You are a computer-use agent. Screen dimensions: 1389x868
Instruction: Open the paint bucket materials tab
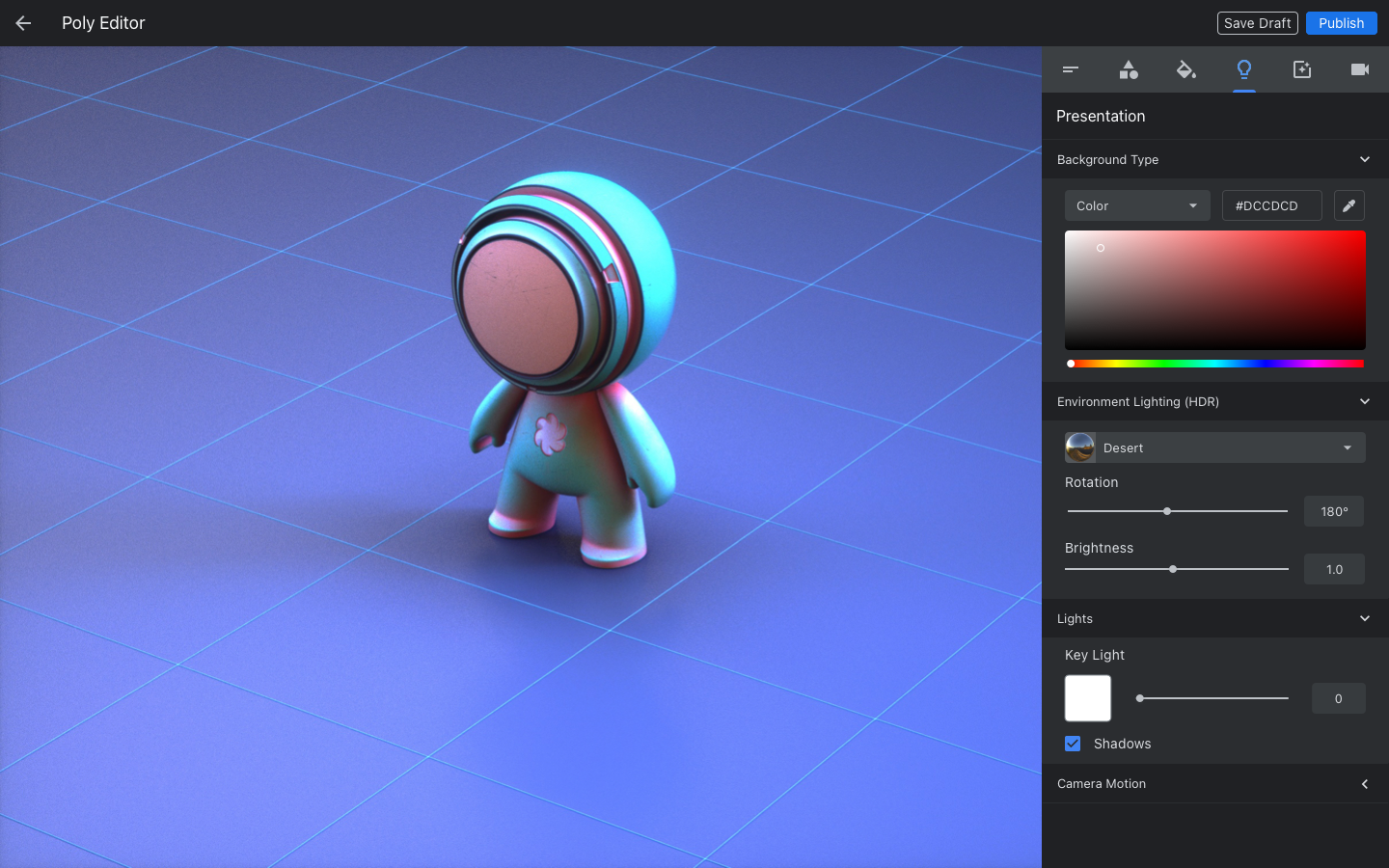[1186, 69]
